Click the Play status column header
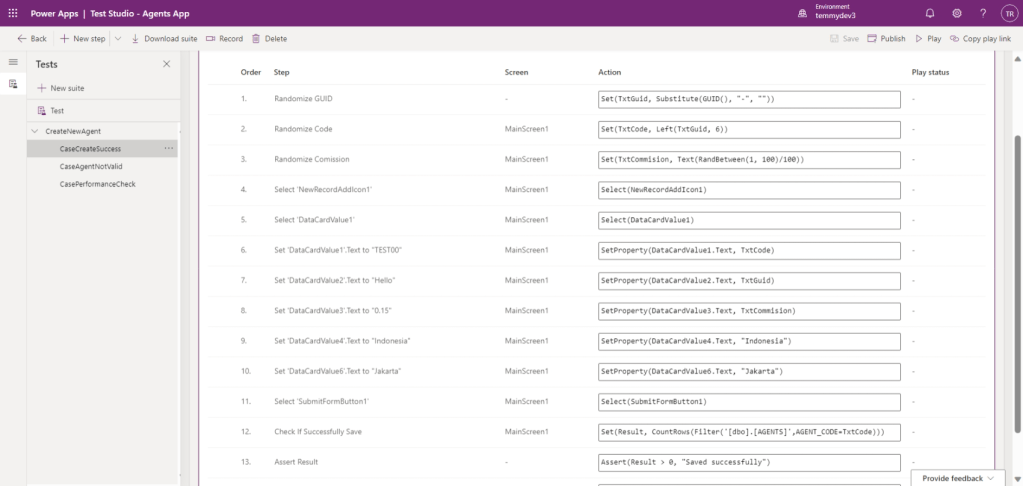 pyautogui.click(x=930, y=72)
